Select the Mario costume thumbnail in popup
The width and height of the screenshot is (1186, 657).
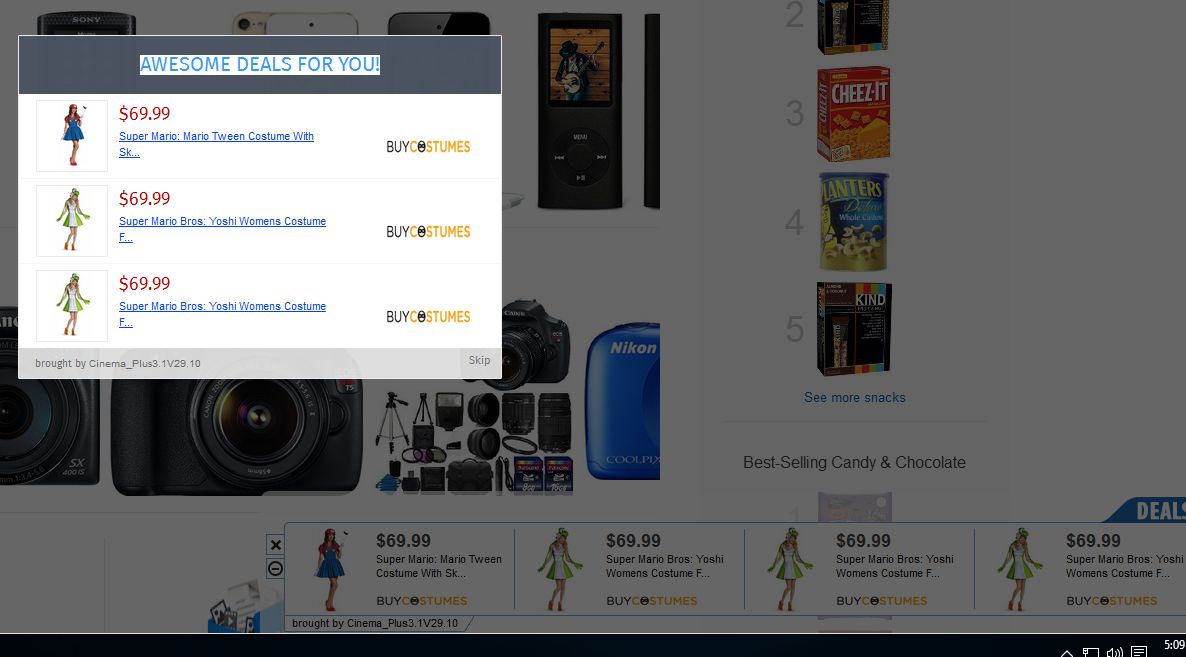pos(72,136)
